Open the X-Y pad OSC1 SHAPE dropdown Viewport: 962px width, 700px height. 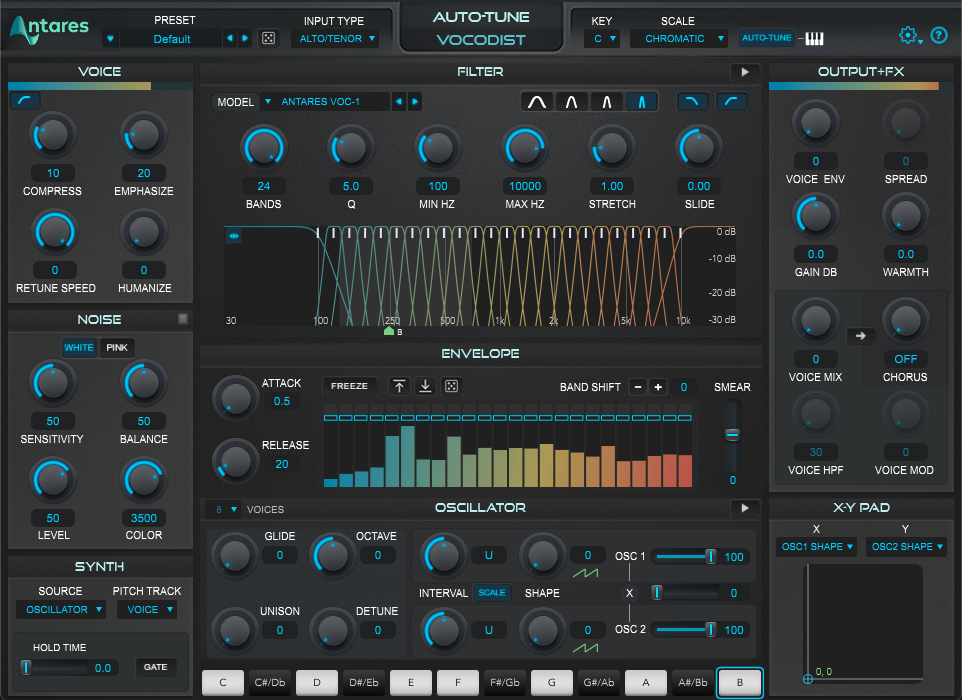click(816, 547)
